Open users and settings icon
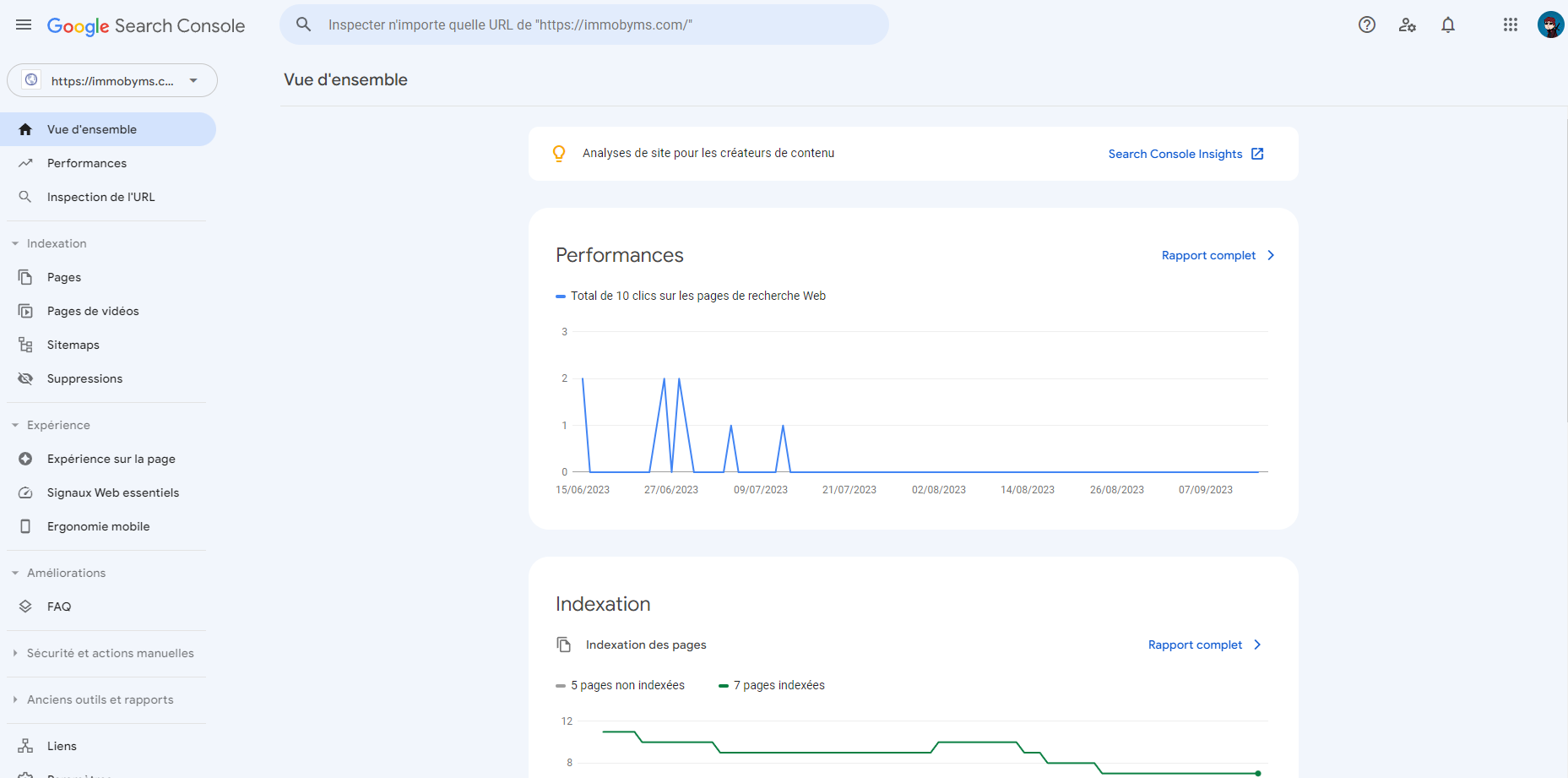 click(1407, 25)
